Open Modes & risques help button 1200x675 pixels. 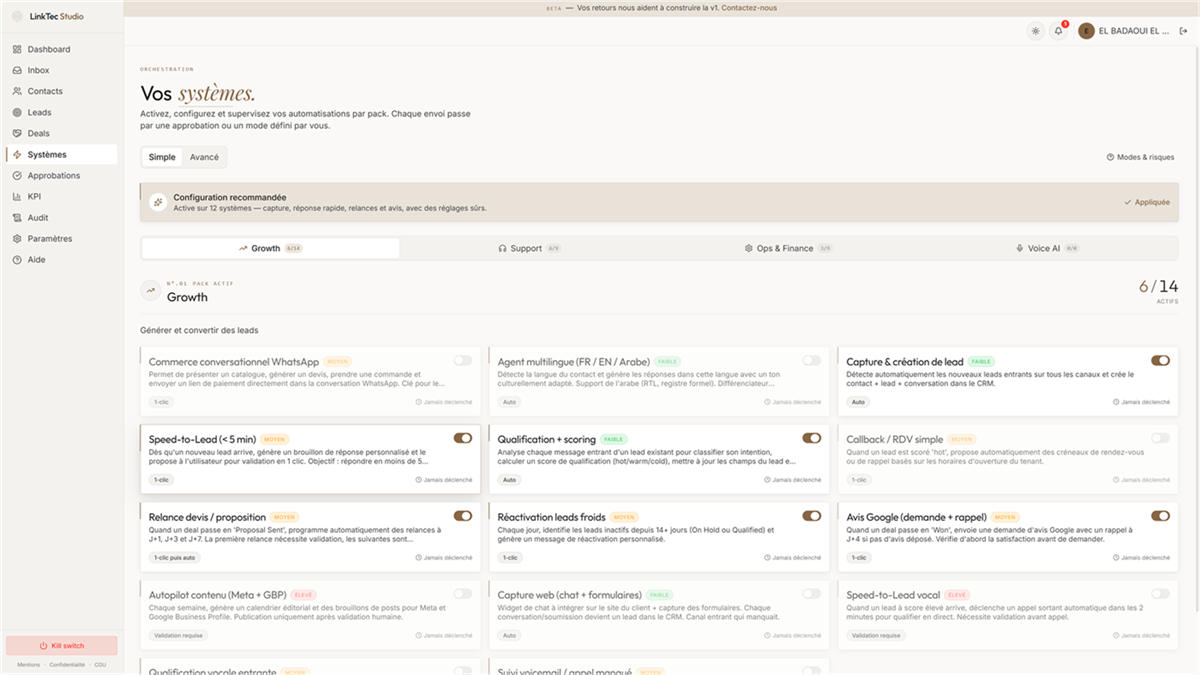coord(1140,157)
